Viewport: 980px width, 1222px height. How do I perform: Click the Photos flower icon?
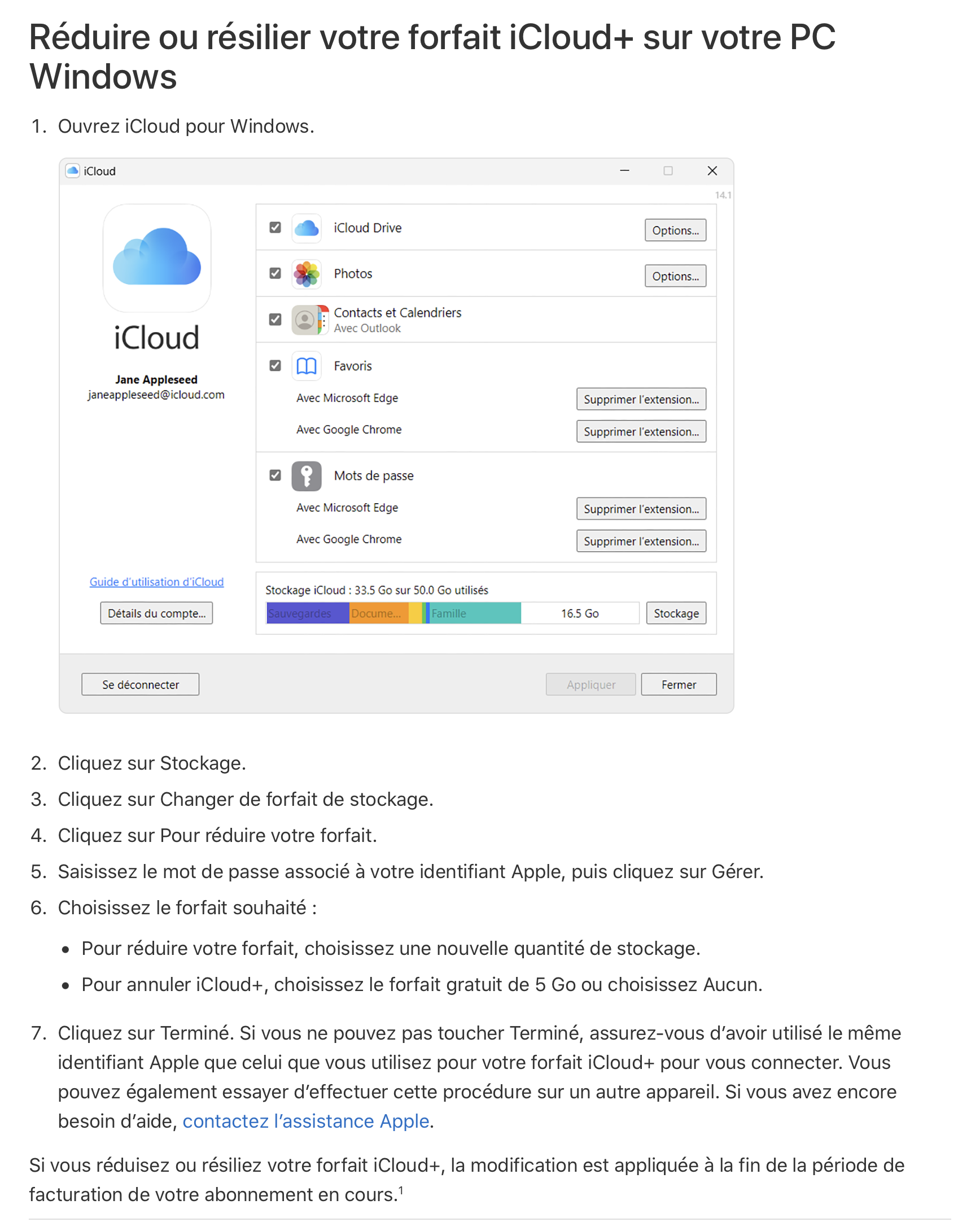[307, 274]
